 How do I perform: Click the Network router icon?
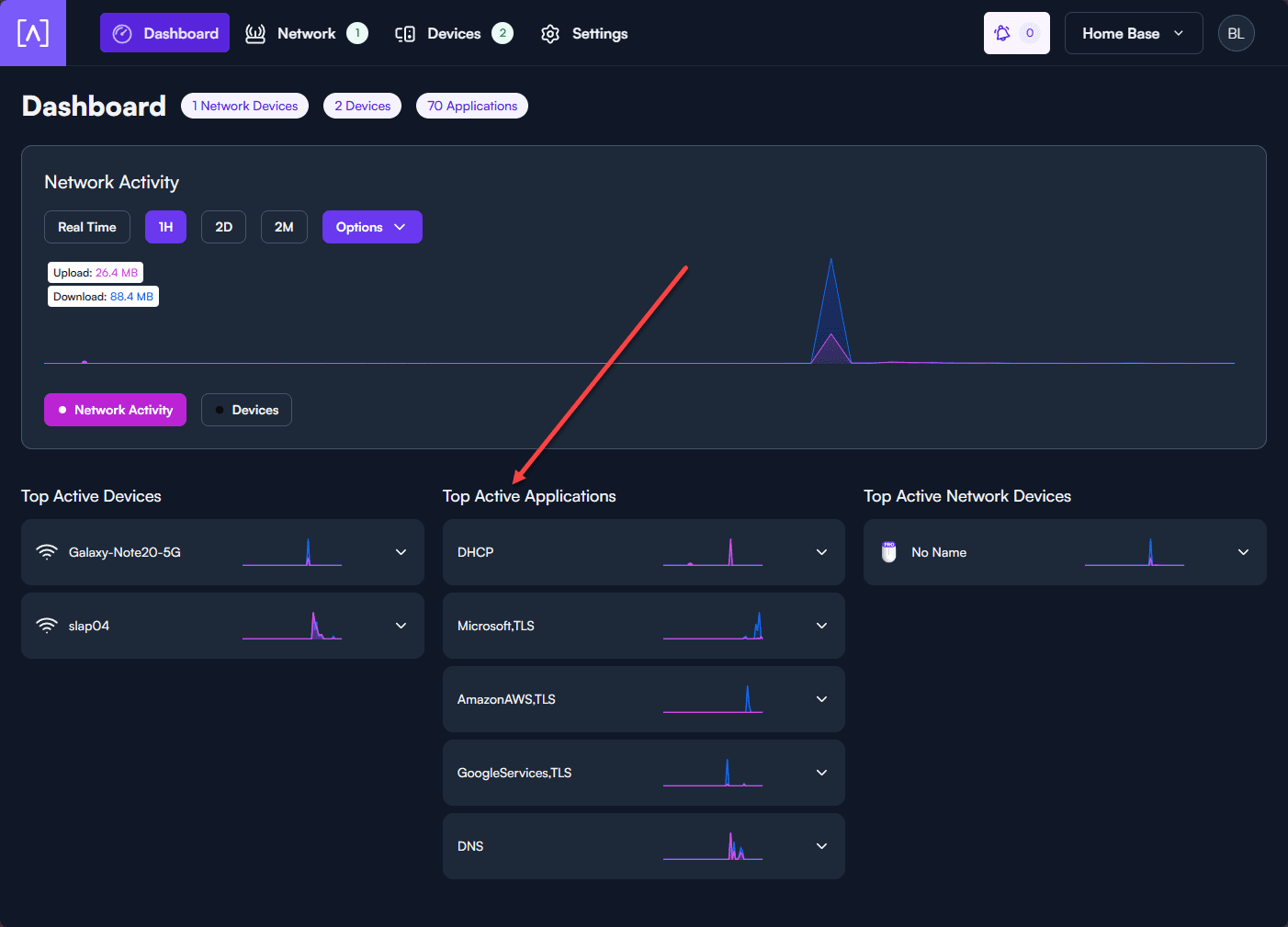tap(255, 34)
